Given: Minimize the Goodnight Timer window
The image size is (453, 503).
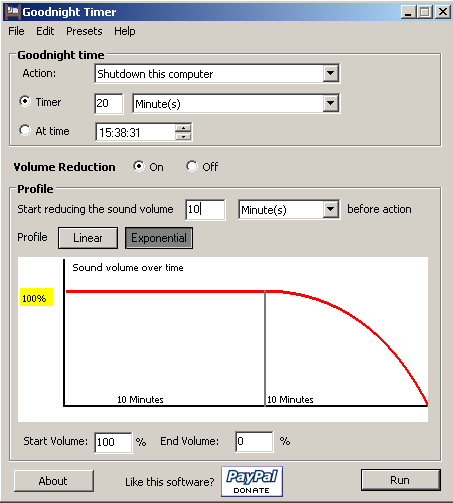Looking at the screenshot, I should tap(408, 12).
